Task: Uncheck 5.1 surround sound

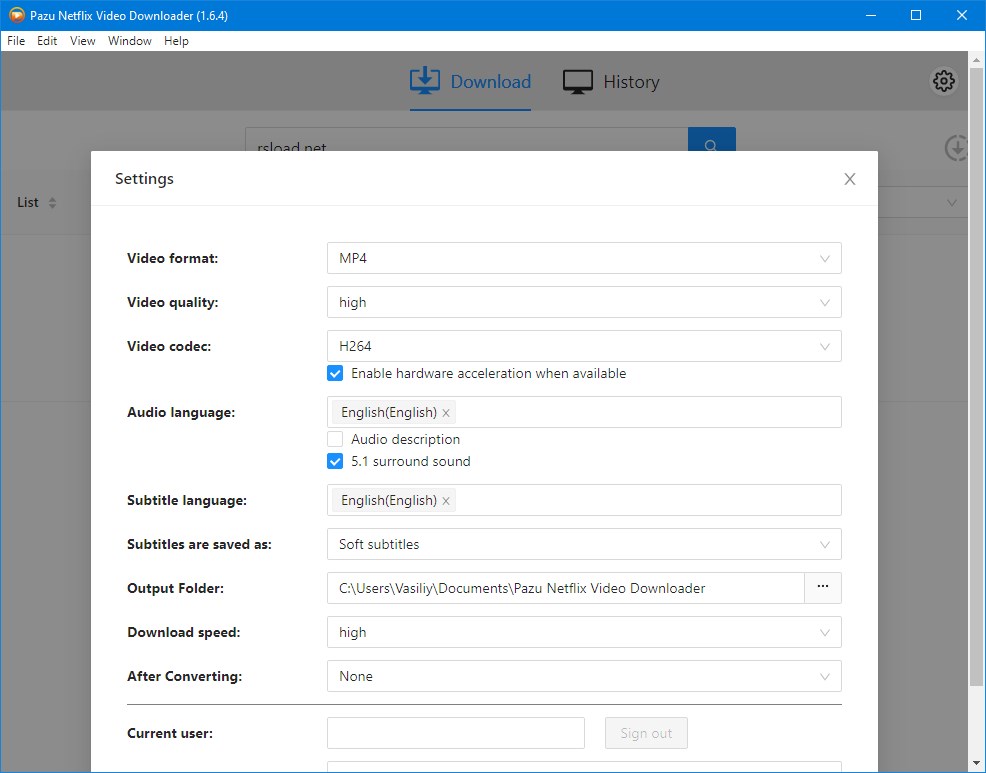Action: click(x=335, y=462)
